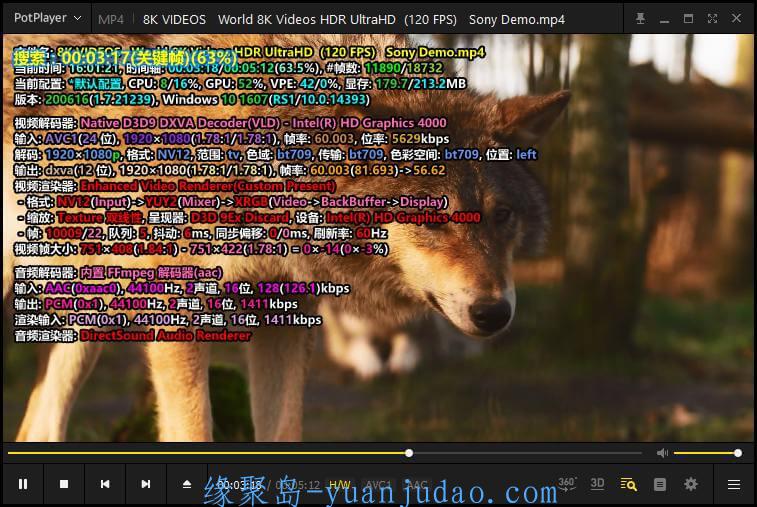Toggle fullscreen mode in title bar
757x507 pixels.
tap(712, 19)
